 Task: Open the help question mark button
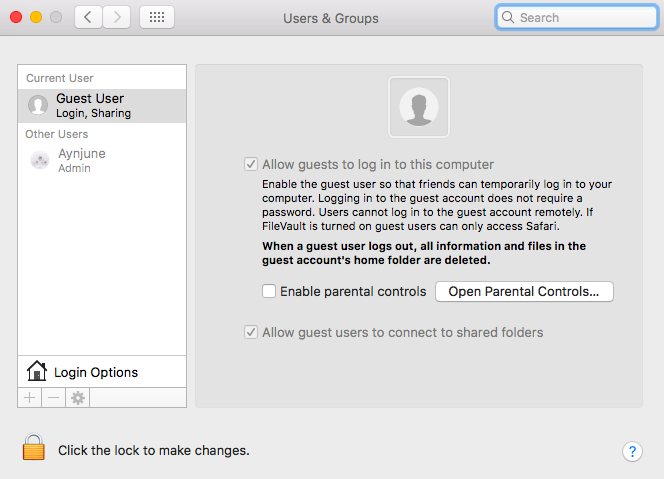click(x=632, y=451)
